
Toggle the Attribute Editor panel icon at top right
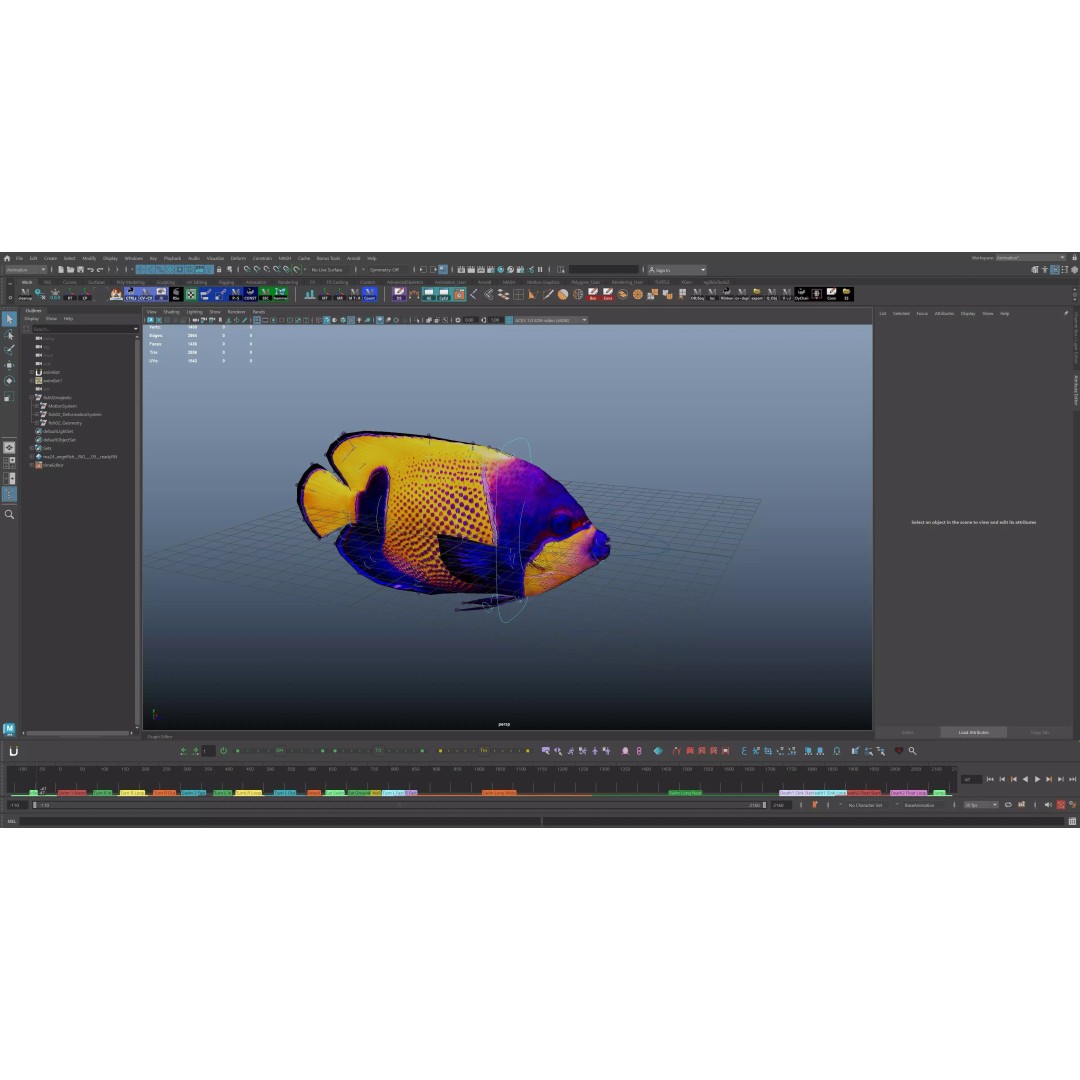click(x=1055, y=270)
